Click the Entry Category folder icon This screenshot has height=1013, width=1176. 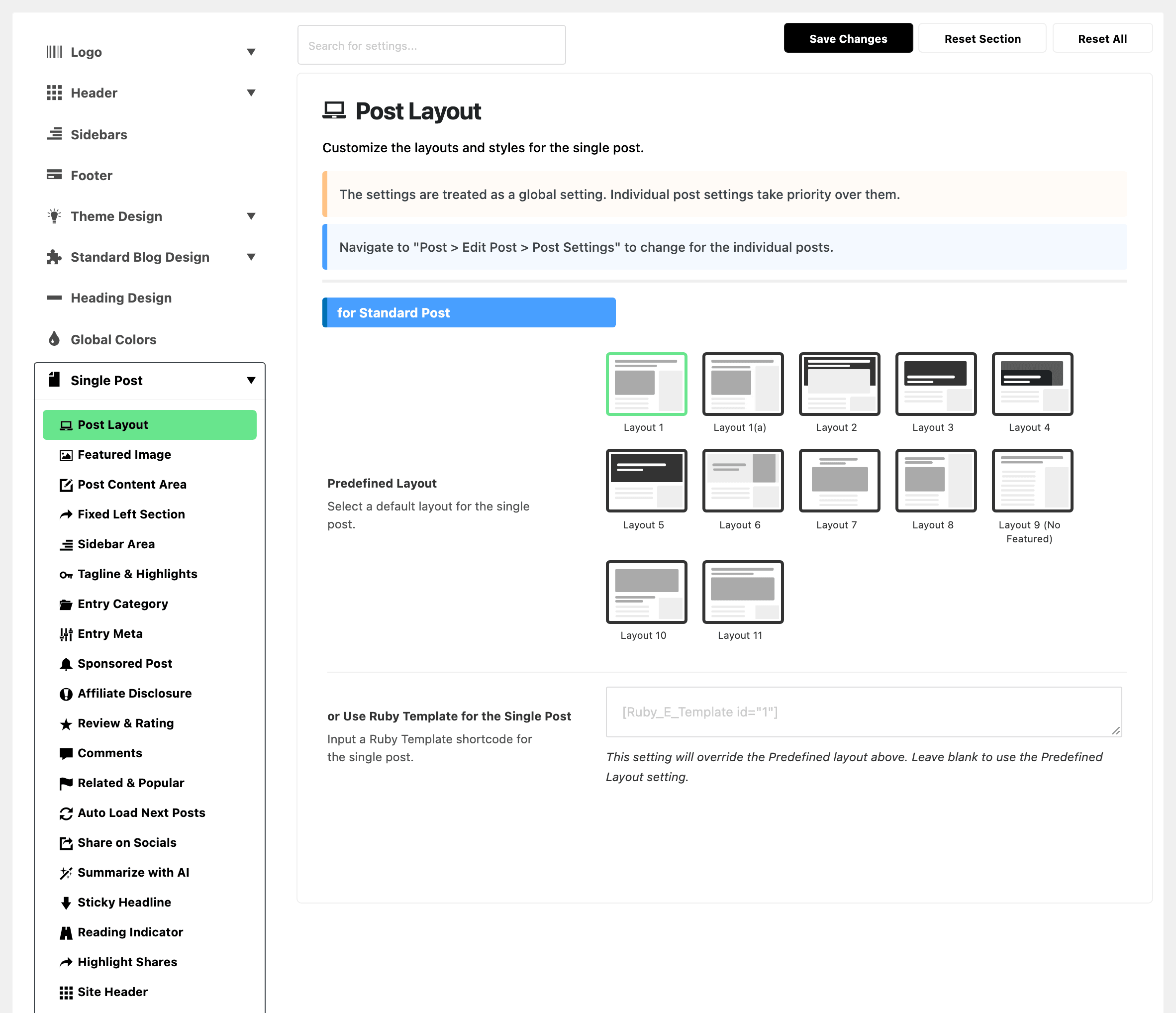pos(66,605)
